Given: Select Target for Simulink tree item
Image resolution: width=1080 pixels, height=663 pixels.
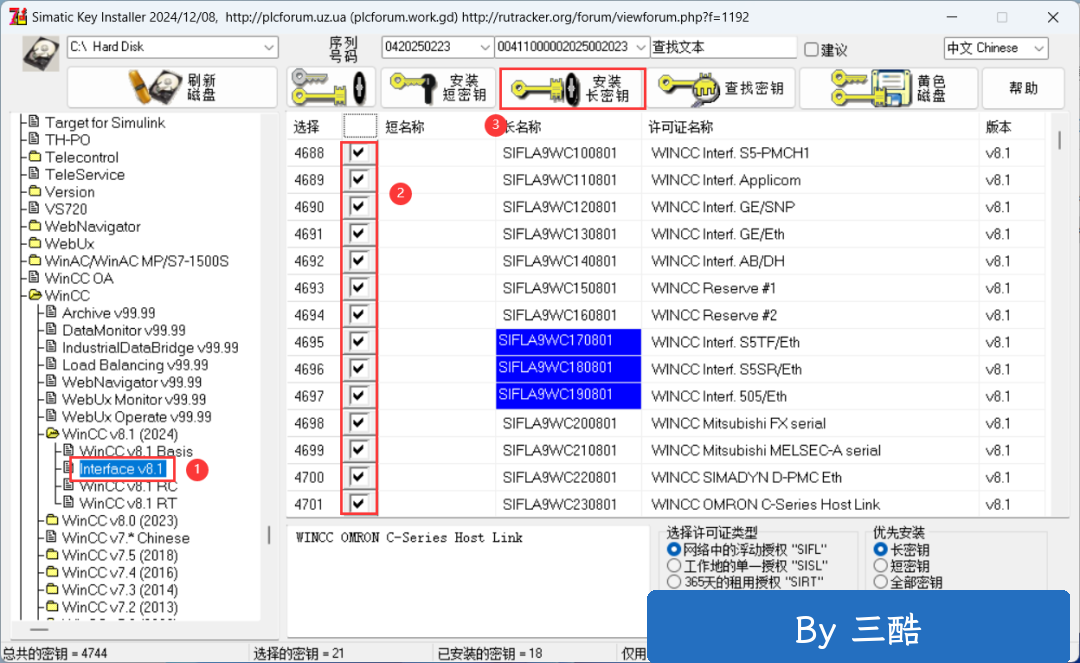Looking at the screenshot, I should pyautogui.click(x=105, y=123).
